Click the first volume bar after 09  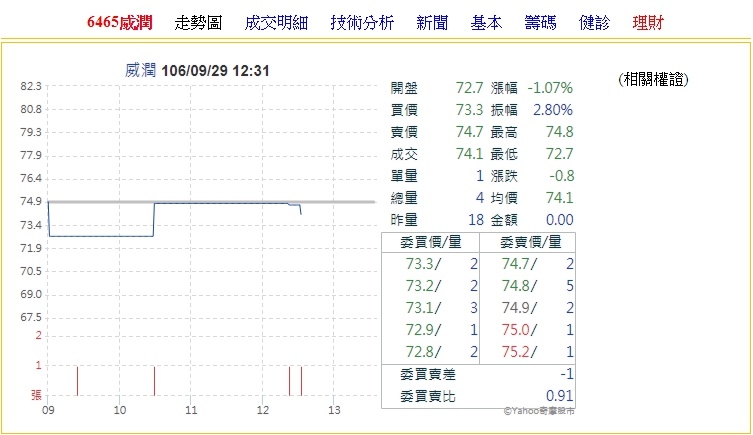click(77, 381)
